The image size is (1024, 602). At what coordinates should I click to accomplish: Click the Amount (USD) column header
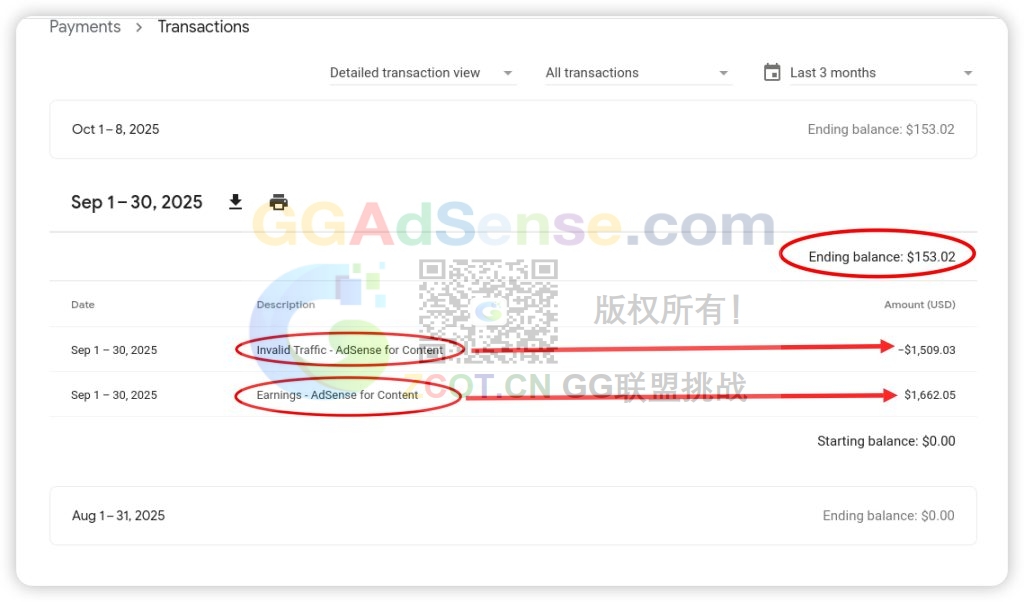tap(920, 304)
